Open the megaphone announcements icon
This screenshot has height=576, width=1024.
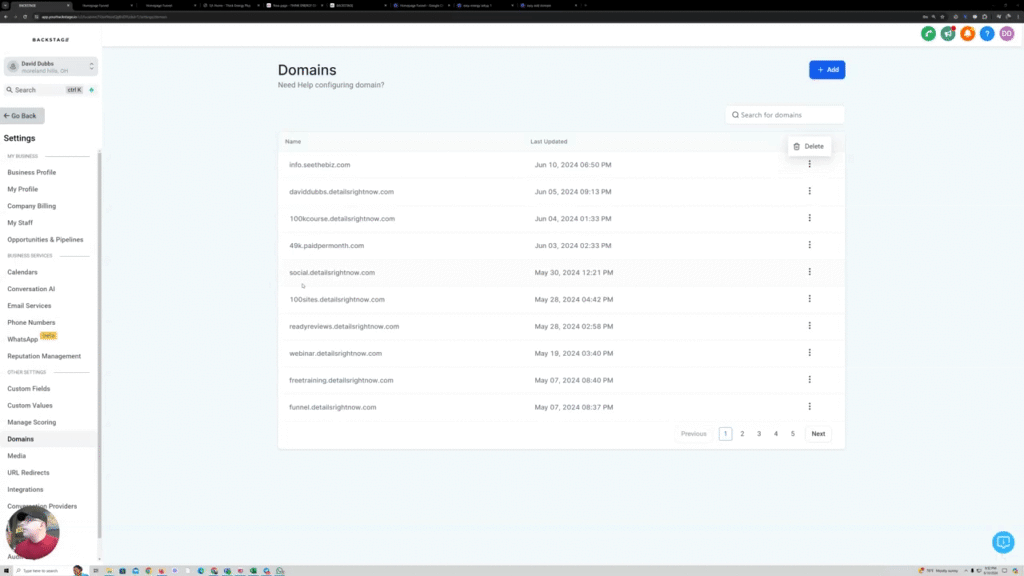point(948,33)
